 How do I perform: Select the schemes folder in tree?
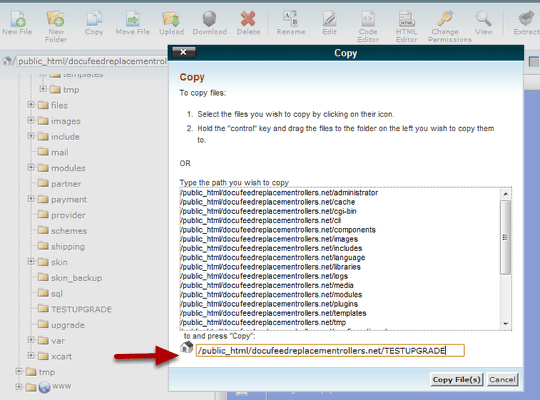click(x=62, y=230)
